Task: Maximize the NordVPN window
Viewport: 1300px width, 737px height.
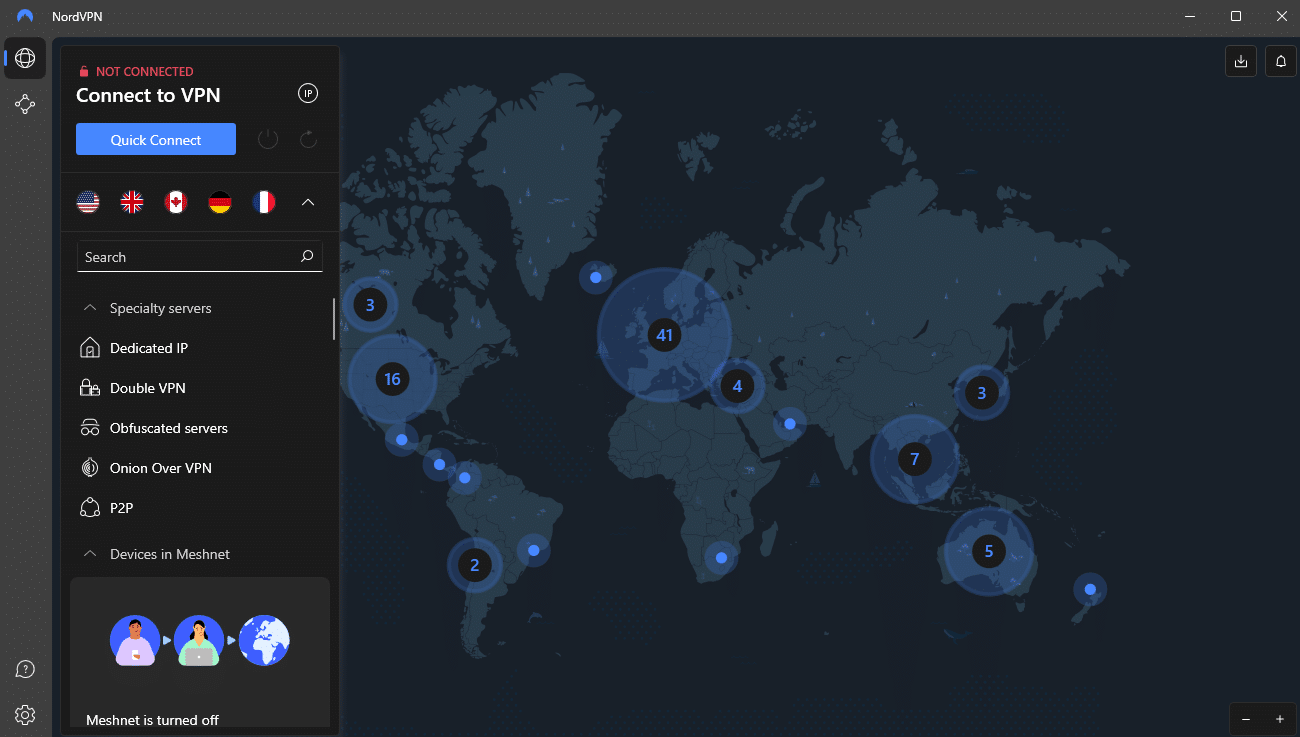Action: [1236, 16]
